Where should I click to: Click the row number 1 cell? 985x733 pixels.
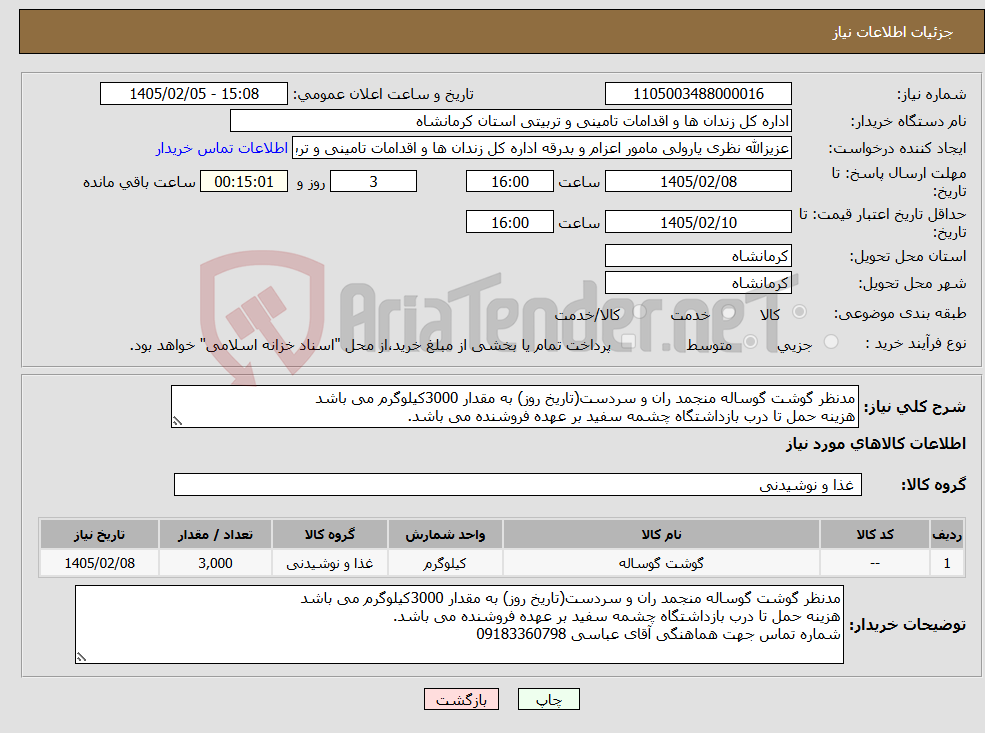point(947,563)
